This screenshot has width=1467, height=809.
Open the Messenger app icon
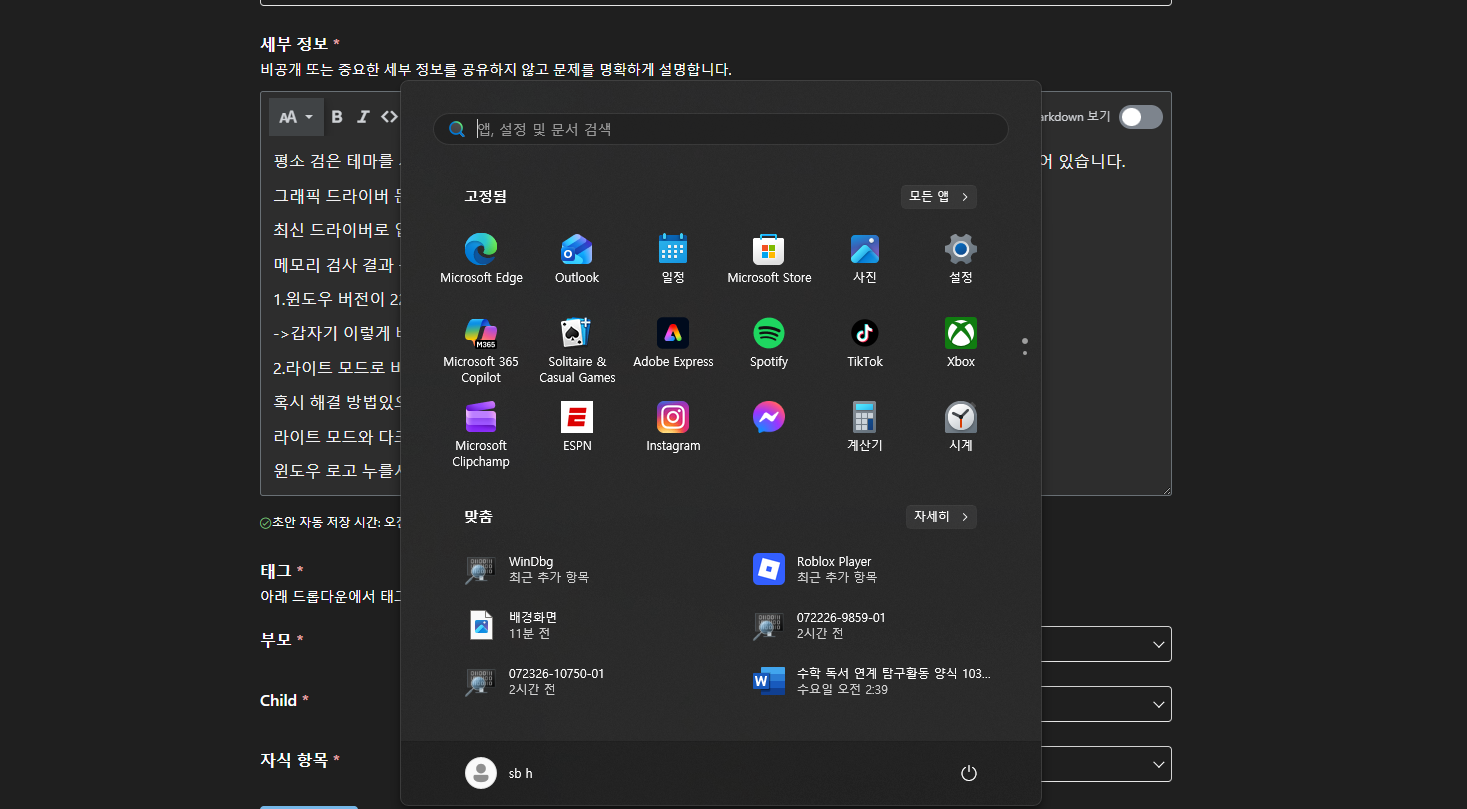coord(769,418)
